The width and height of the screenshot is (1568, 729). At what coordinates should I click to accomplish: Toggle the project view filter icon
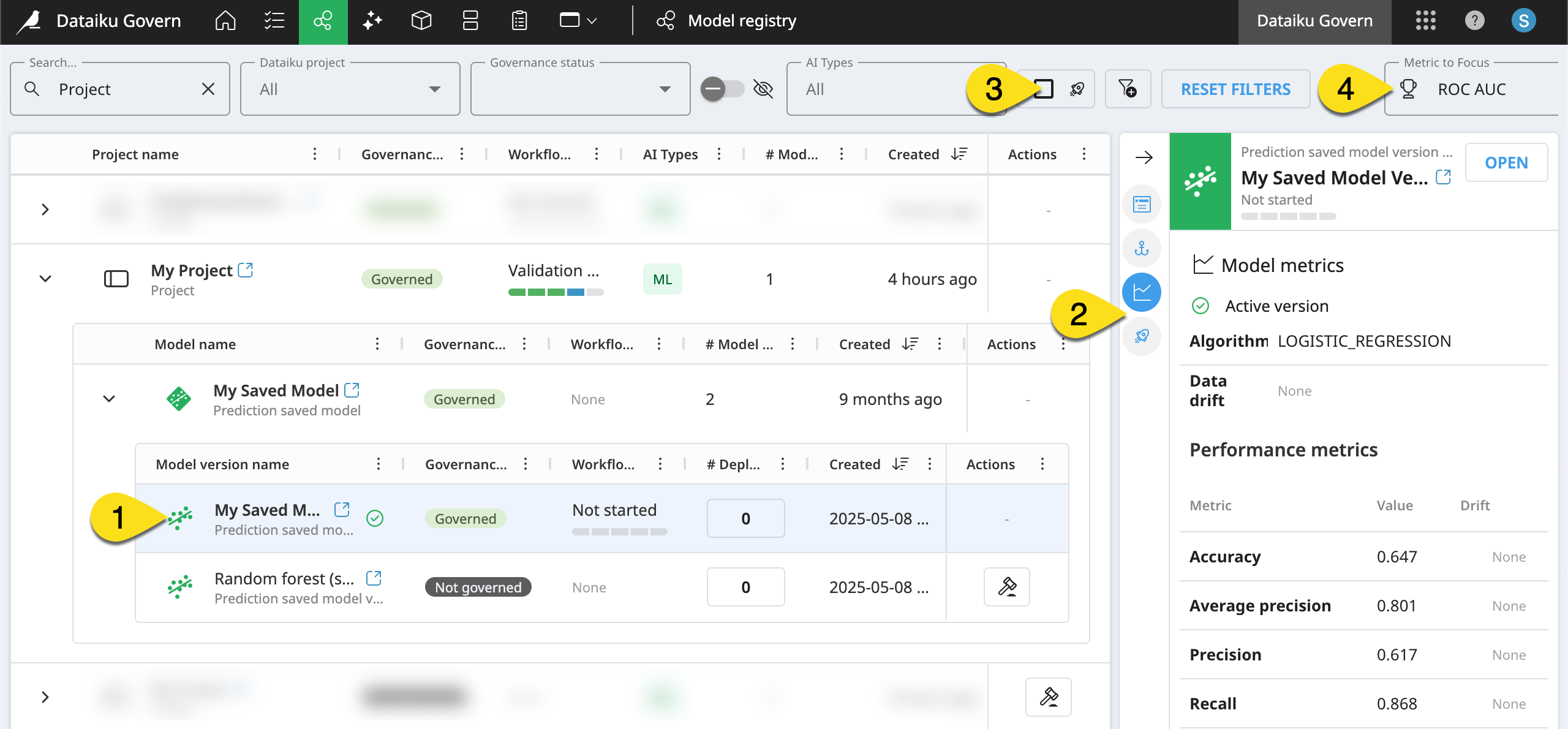(1044, 89)
